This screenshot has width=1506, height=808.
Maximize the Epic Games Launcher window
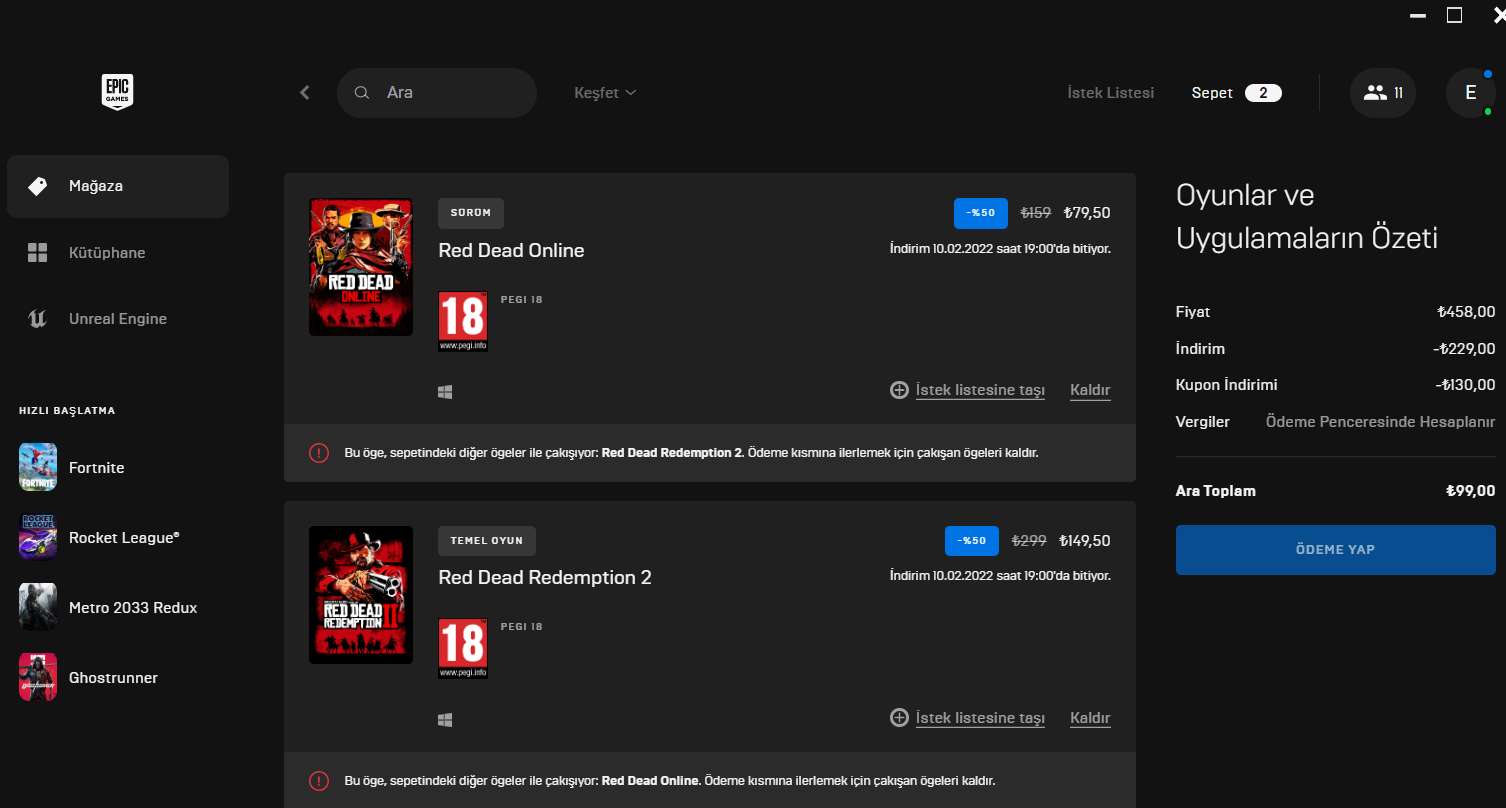tap(1454, 15)
